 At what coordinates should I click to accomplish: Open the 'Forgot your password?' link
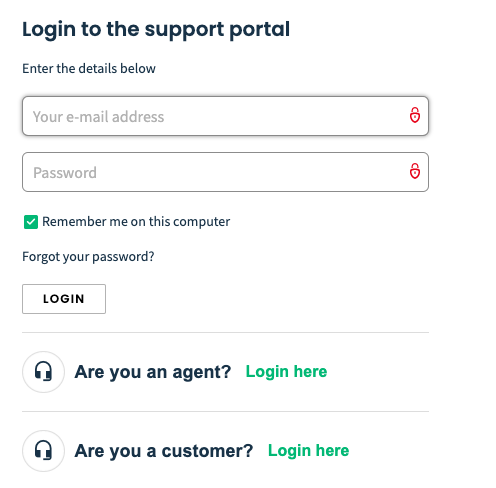(x=88, y=257)
